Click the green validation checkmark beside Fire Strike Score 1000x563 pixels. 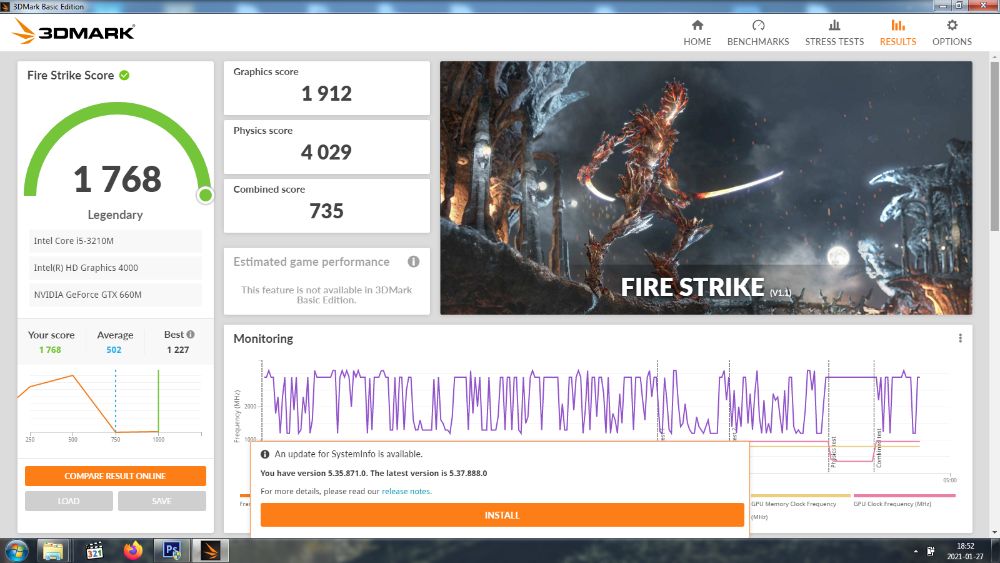pos(124,75)
